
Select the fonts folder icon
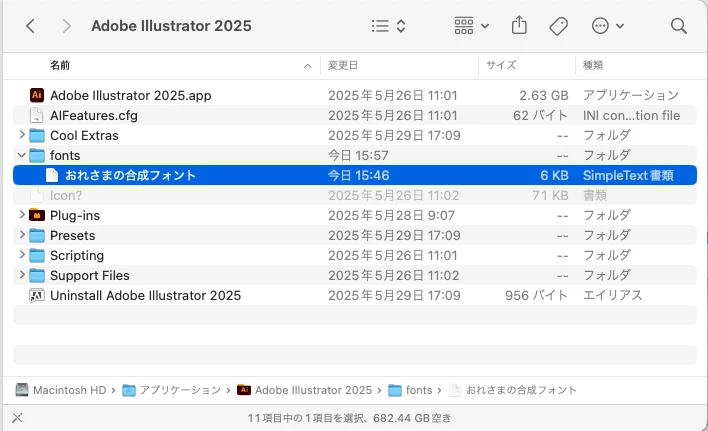tap(37, 155)
